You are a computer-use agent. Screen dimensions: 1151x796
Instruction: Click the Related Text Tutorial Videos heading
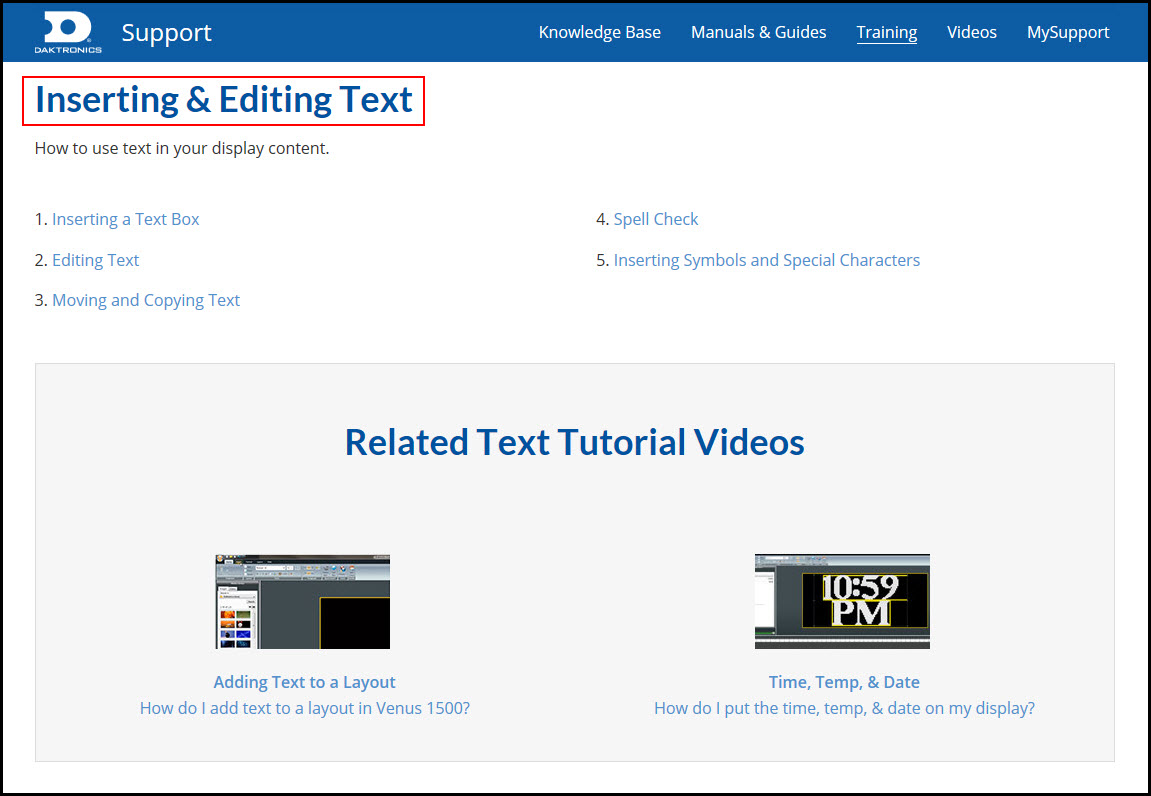pos(574,442)
